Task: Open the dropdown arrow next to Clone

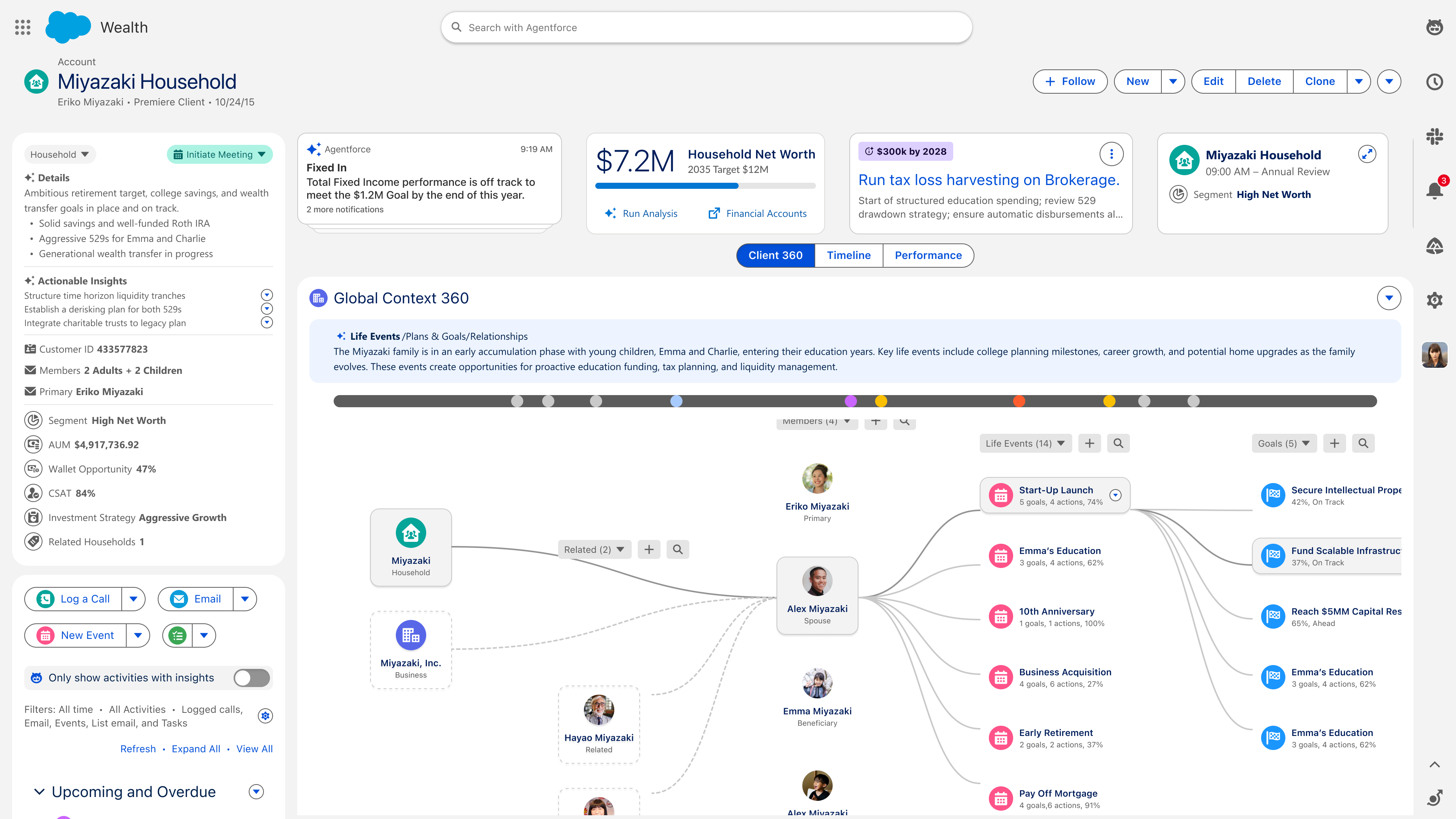Action: pos(1359,82)
